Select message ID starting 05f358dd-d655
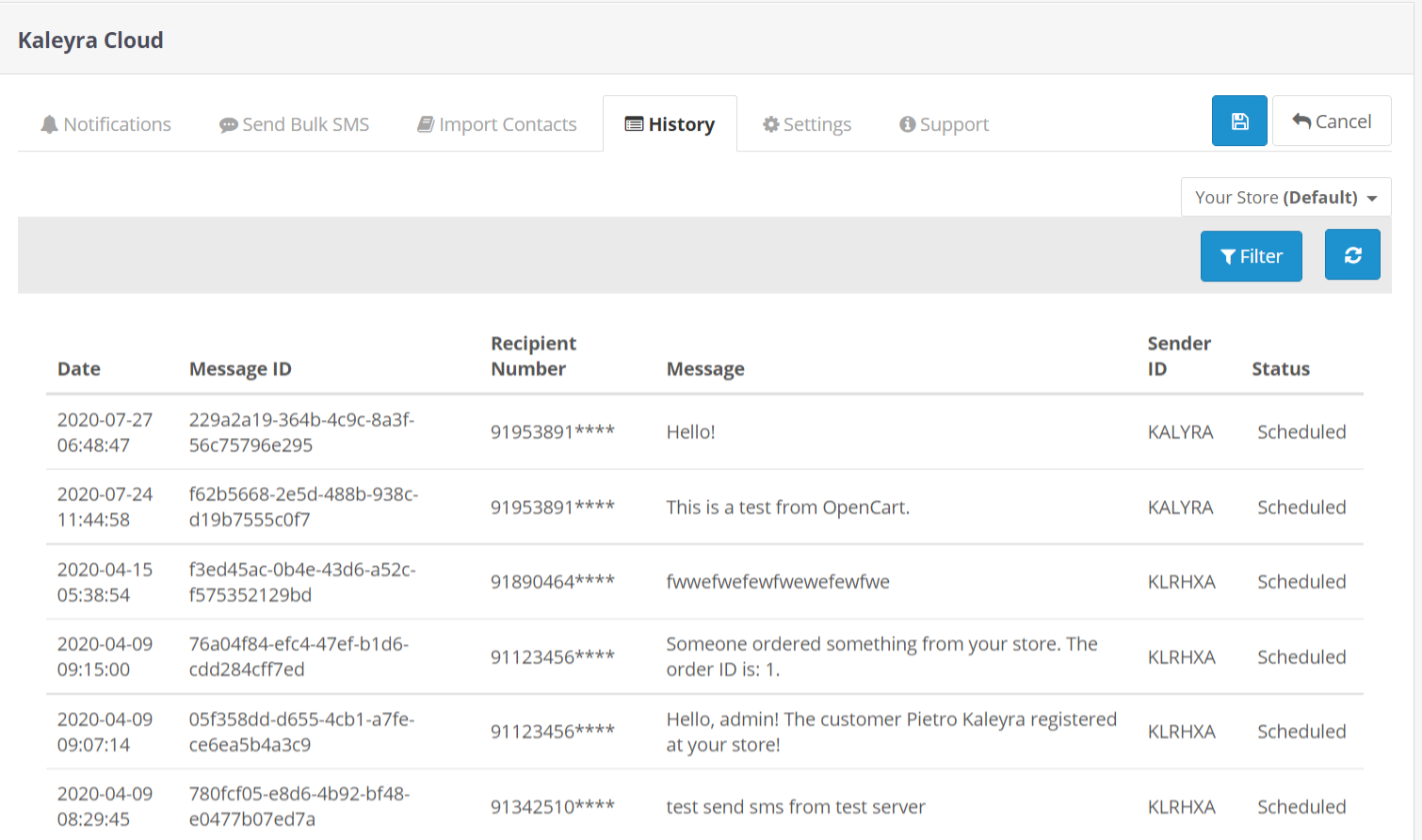 (x=301, y=732)
